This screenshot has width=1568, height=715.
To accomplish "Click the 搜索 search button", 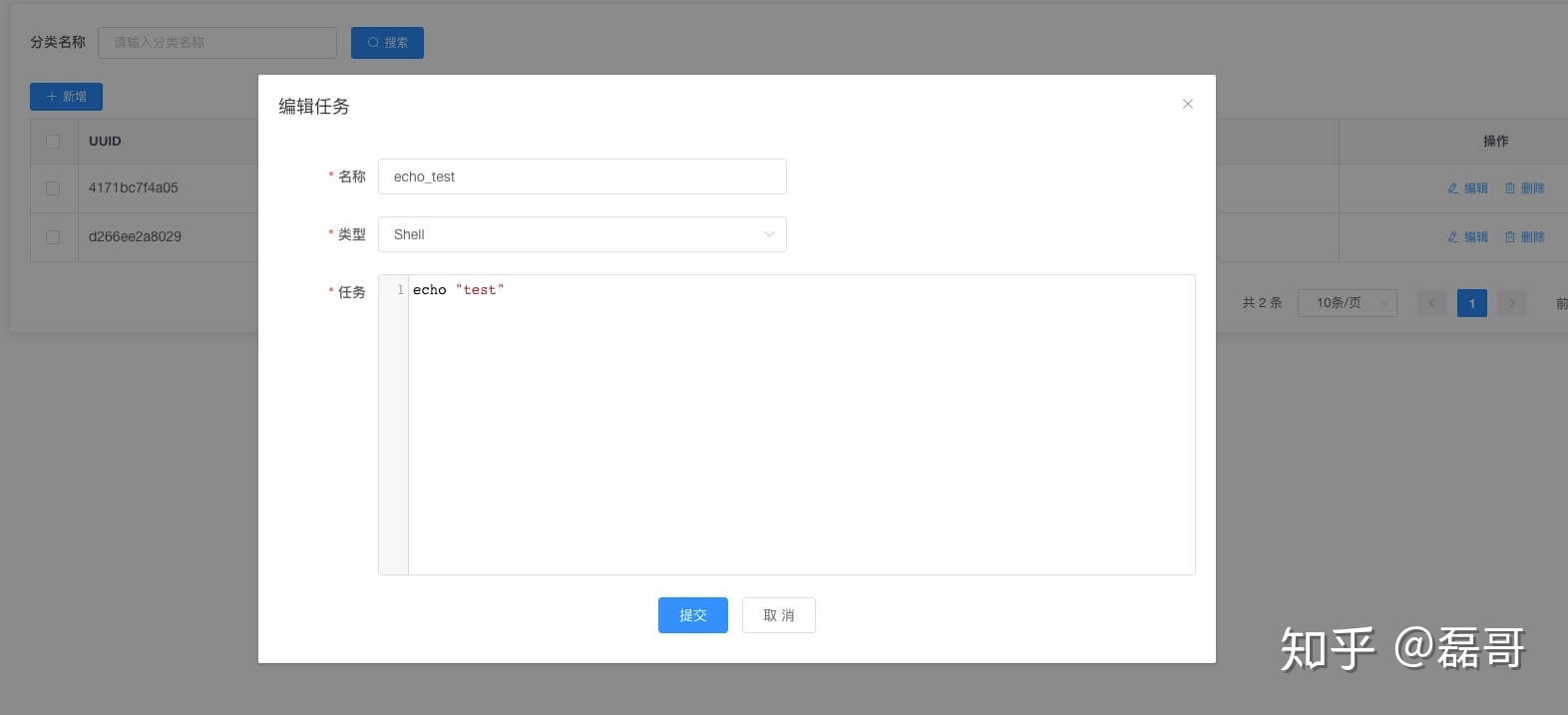I will 387,43.
